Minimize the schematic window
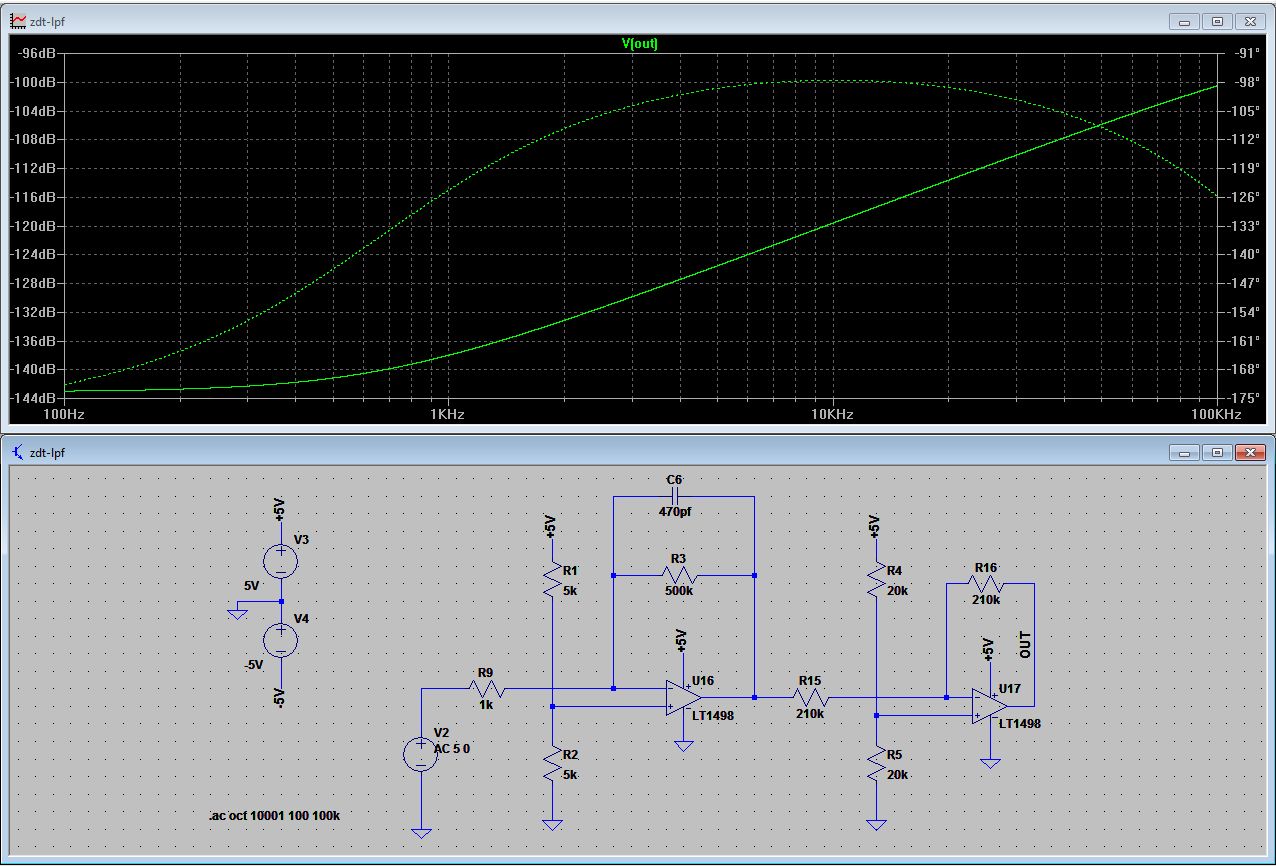 (x=1185, y=452)
